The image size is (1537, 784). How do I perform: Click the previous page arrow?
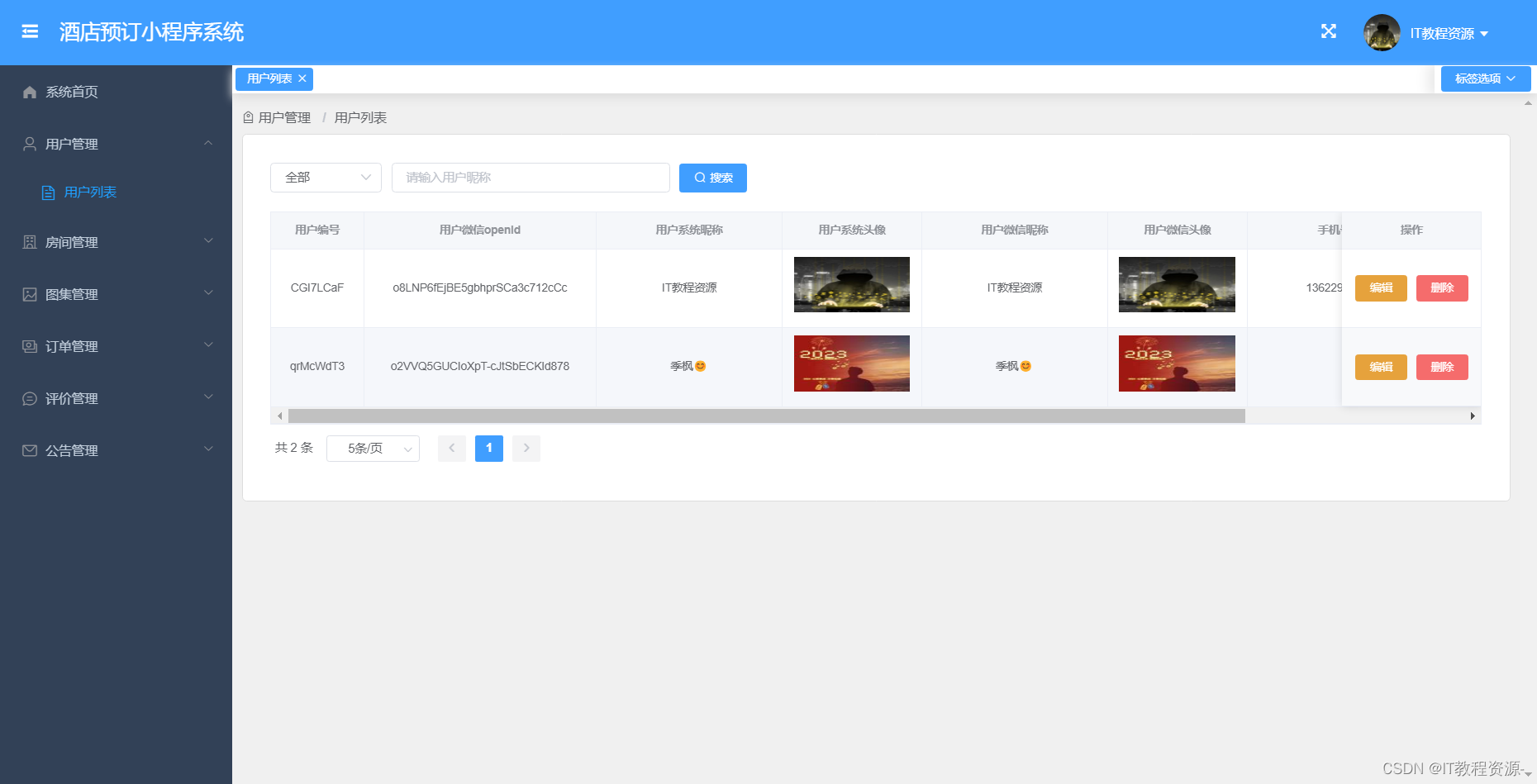[x=452, y=449]
